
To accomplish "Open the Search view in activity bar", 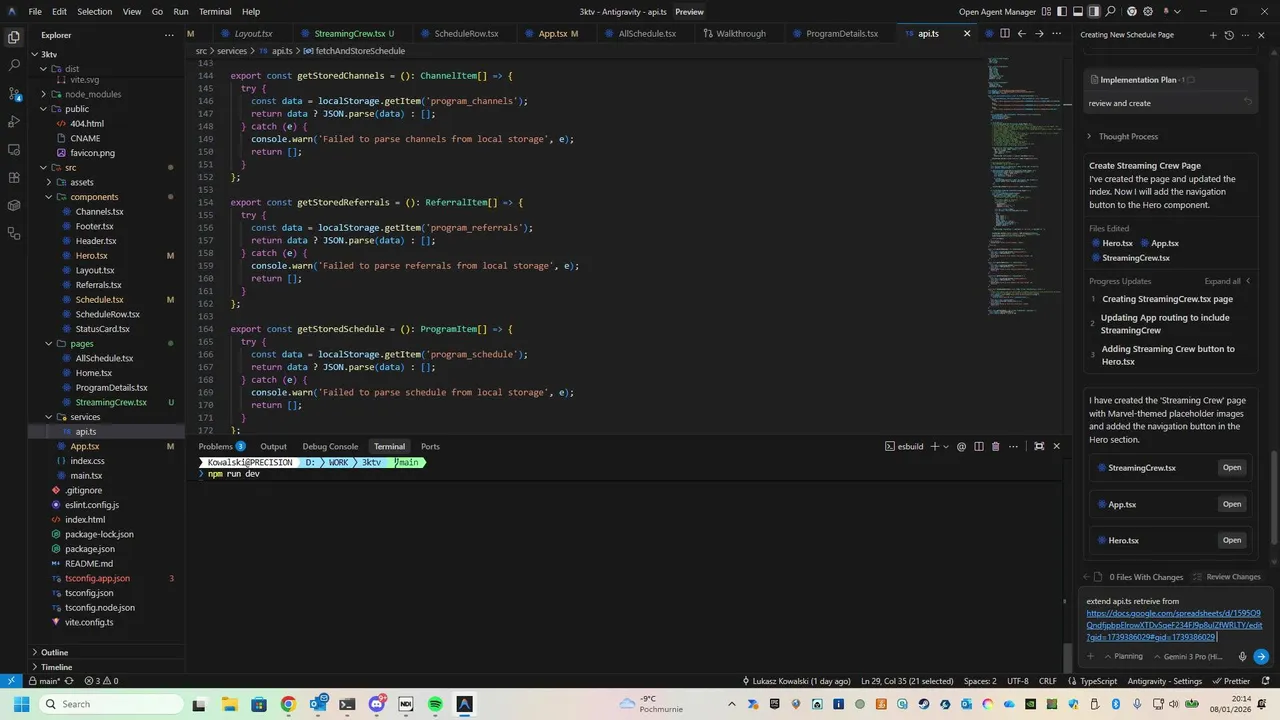I will [14, 65].
